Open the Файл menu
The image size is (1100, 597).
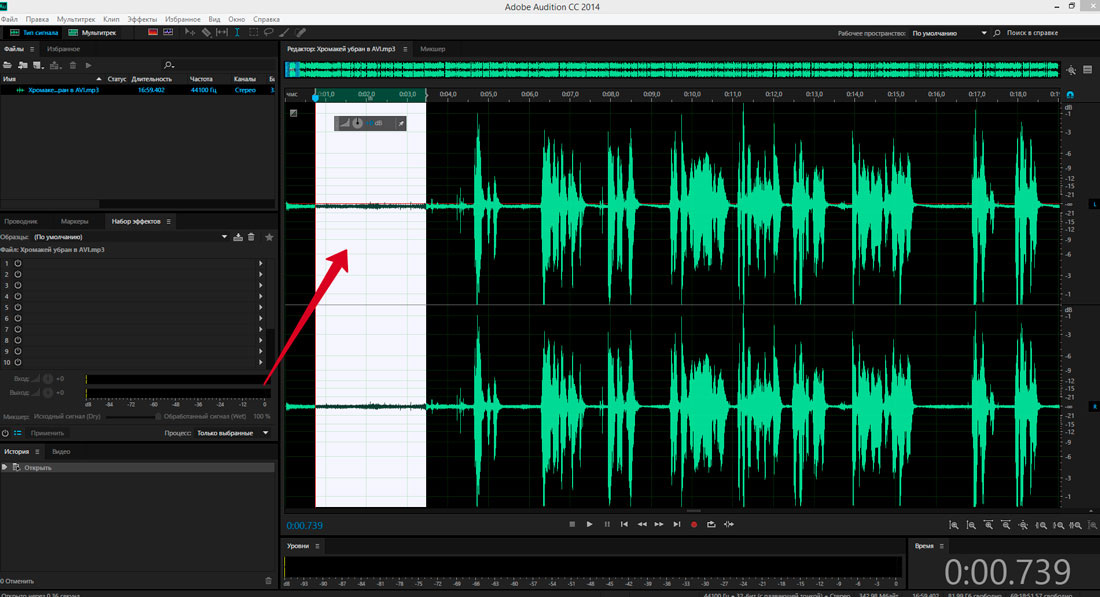pyautogui.click(x=9, y=20)
